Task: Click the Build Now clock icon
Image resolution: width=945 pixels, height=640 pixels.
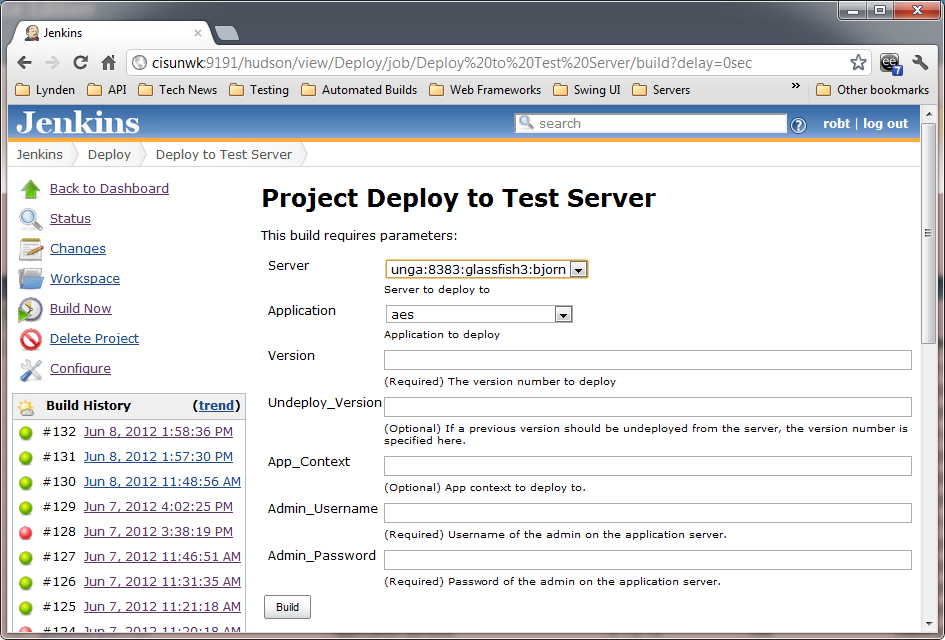Action: pyautogui.click(x=31, y=309)
